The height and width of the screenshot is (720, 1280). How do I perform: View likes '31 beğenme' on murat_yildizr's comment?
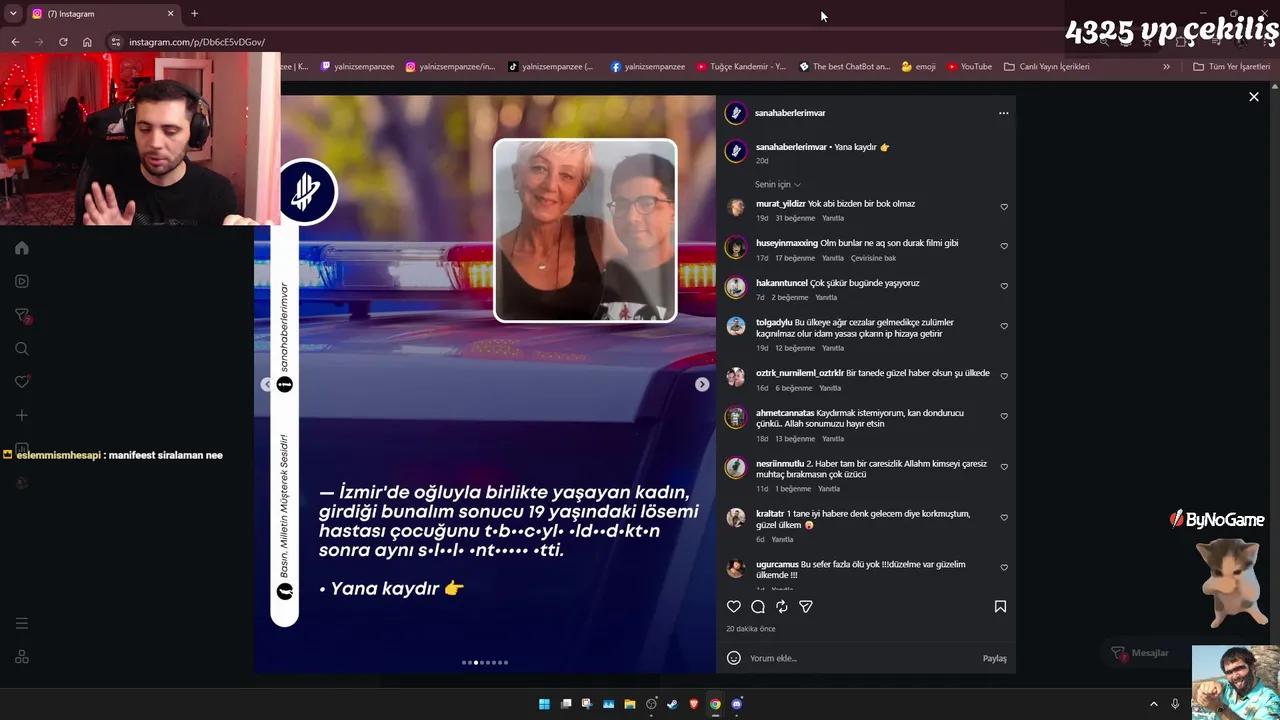(x=795, y=218)
